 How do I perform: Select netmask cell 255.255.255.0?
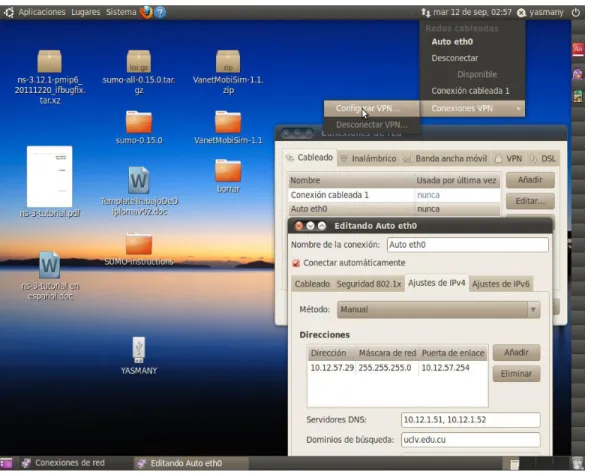pyautogui.click(x=386, y=368)
